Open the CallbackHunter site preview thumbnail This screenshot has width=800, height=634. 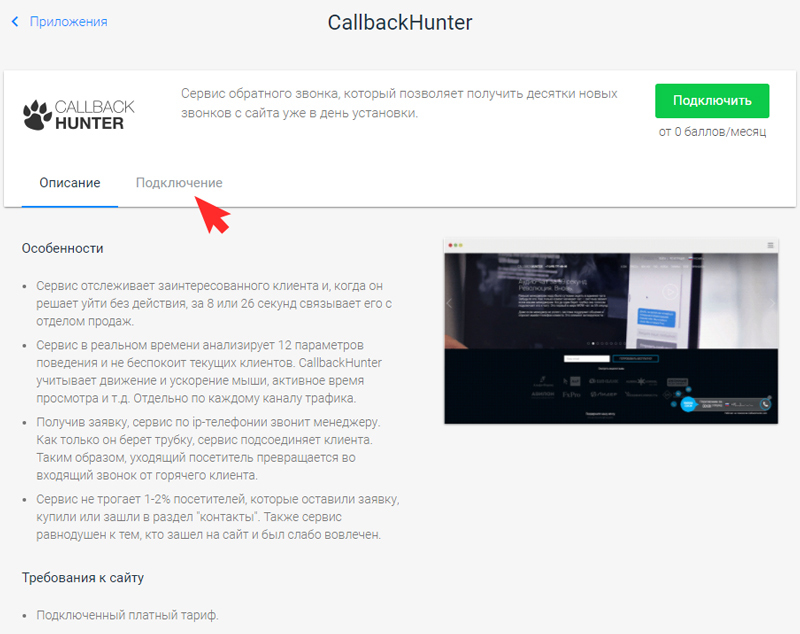click(611, 331)
